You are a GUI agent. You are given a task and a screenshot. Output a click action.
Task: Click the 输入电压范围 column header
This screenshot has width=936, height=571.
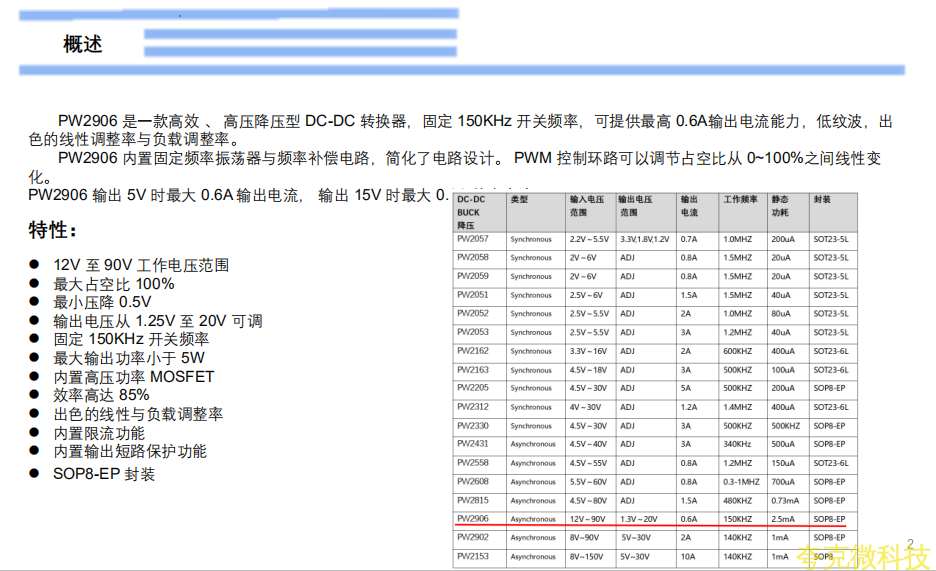pos(589,205)
